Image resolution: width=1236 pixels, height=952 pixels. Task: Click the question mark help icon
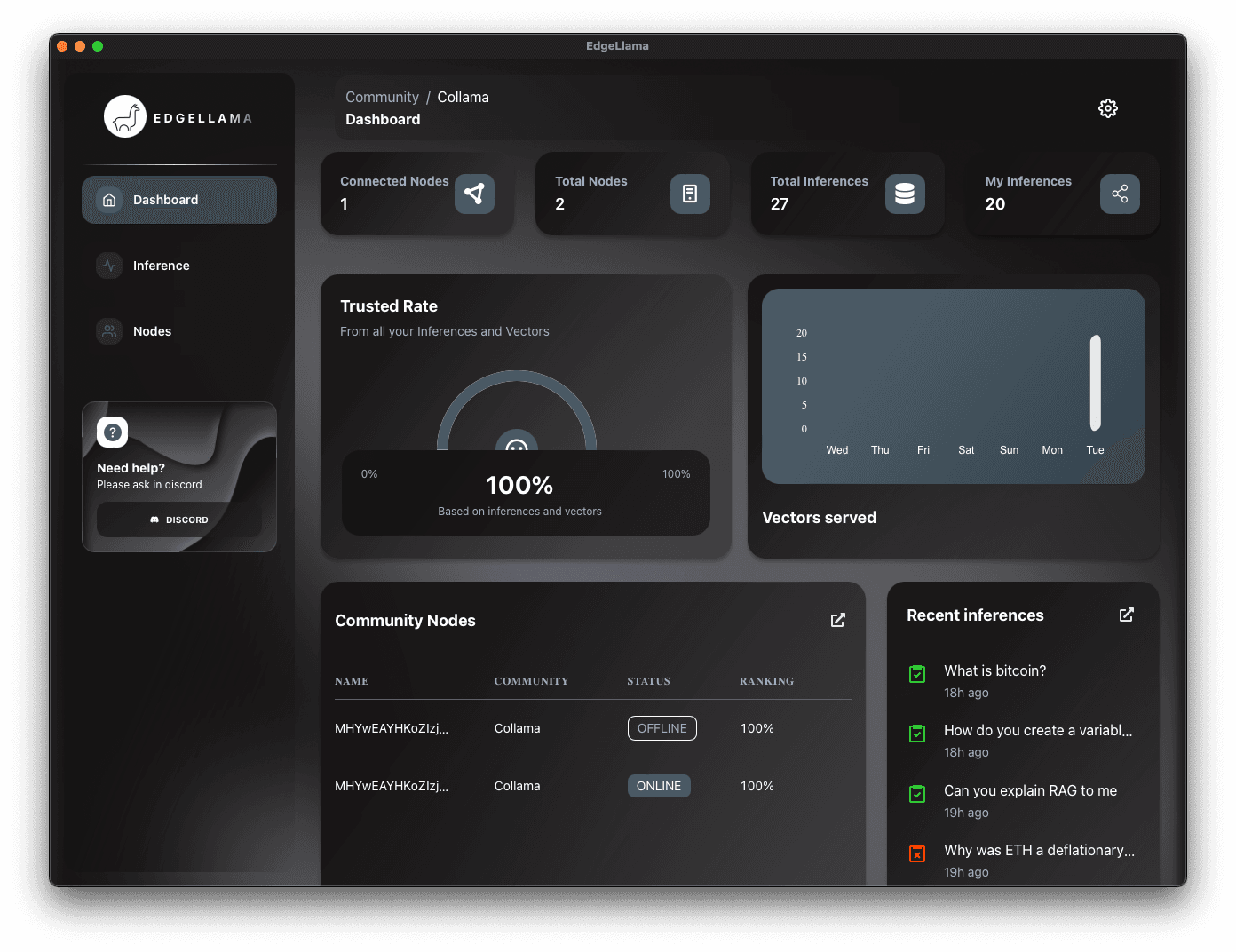113,432
